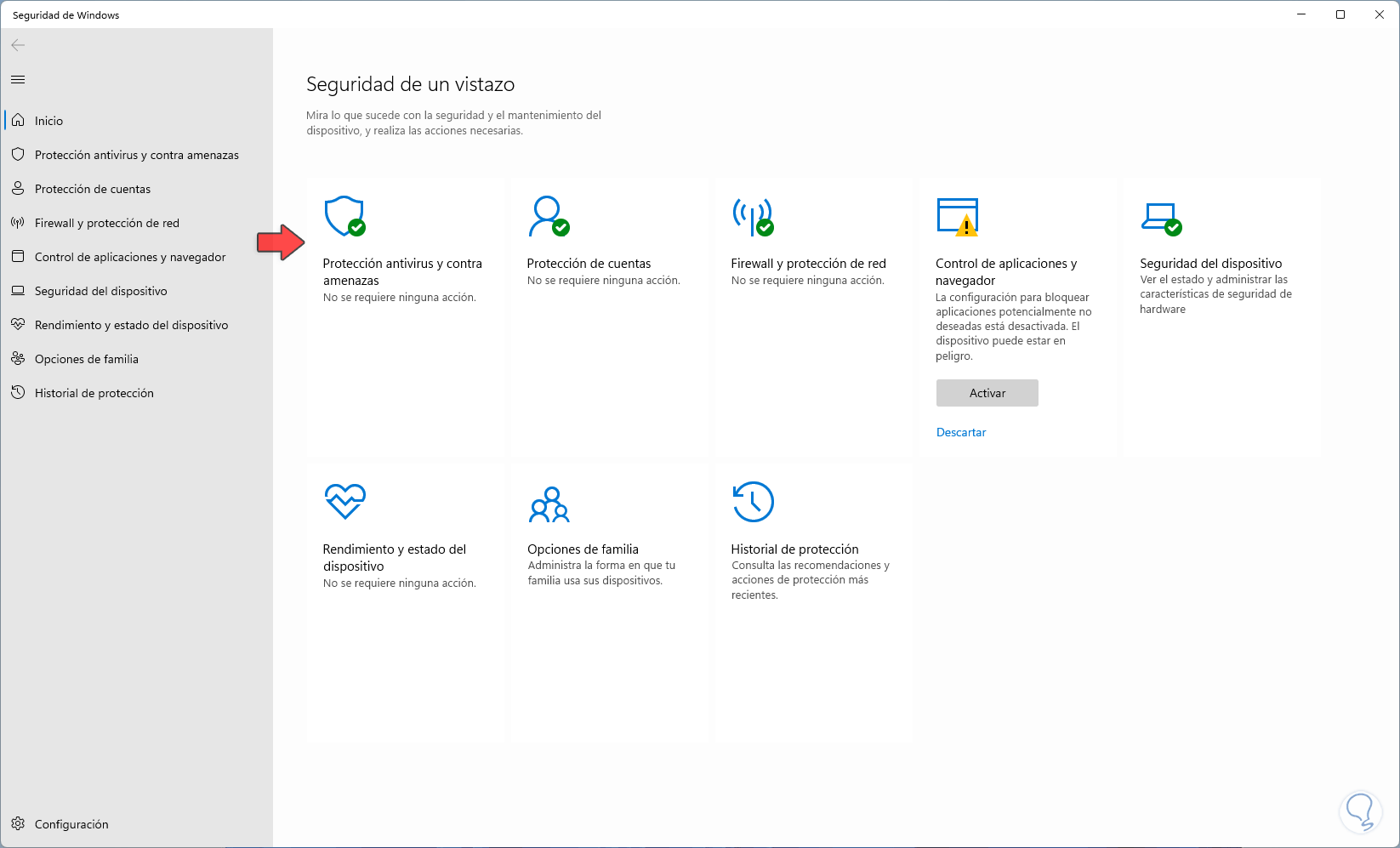Click the family icon for Opciones de familia in sidebar
Image resolution: width=1400 pixels, height=848 pixels.
(x=18, y=358)
